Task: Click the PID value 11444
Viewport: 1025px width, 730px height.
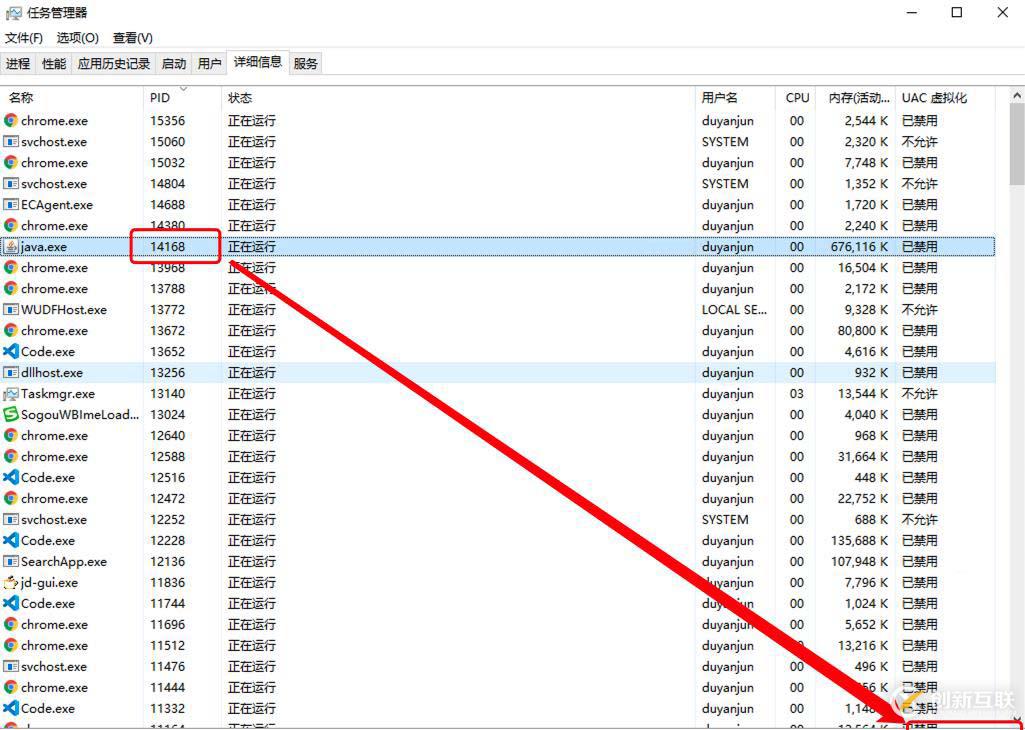Action: point(168,688)
